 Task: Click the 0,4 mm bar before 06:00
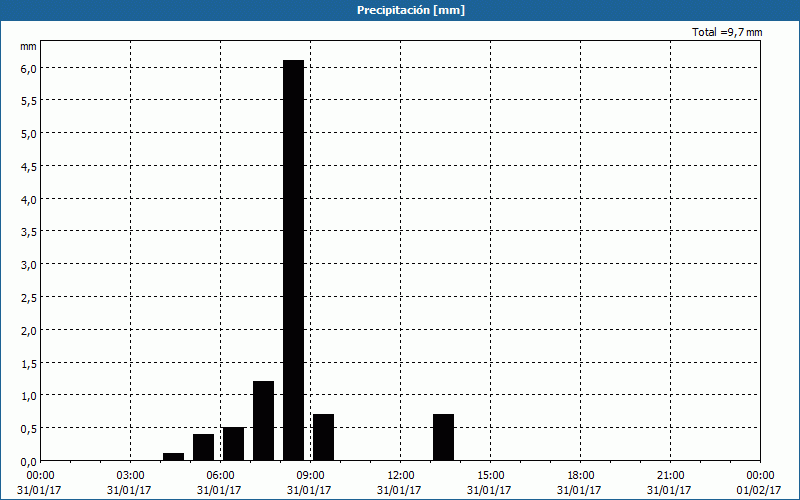pos(204,447)
